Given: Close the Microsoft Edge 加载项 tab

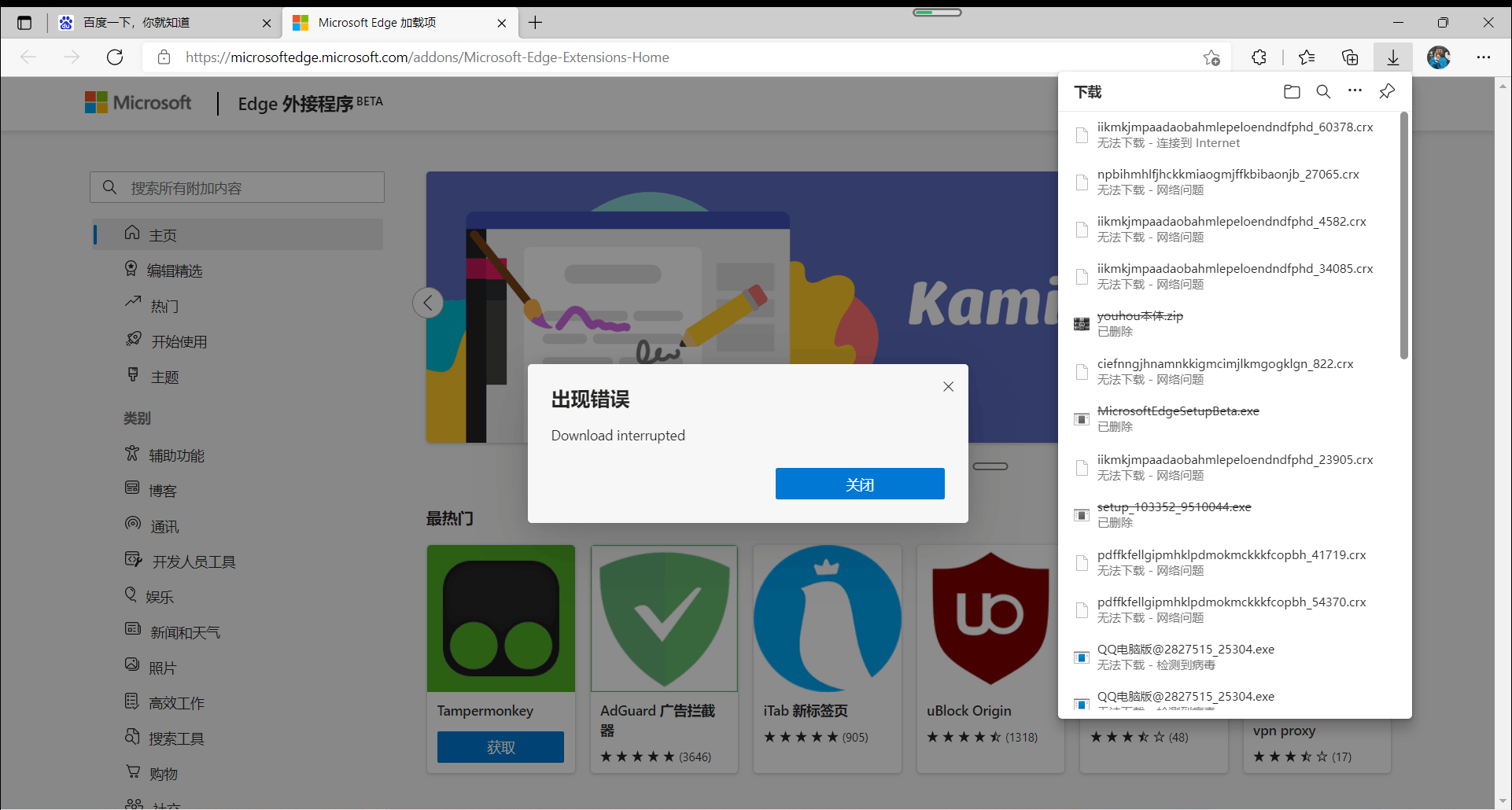Looking at the screenshot, I should click(502, 24).
